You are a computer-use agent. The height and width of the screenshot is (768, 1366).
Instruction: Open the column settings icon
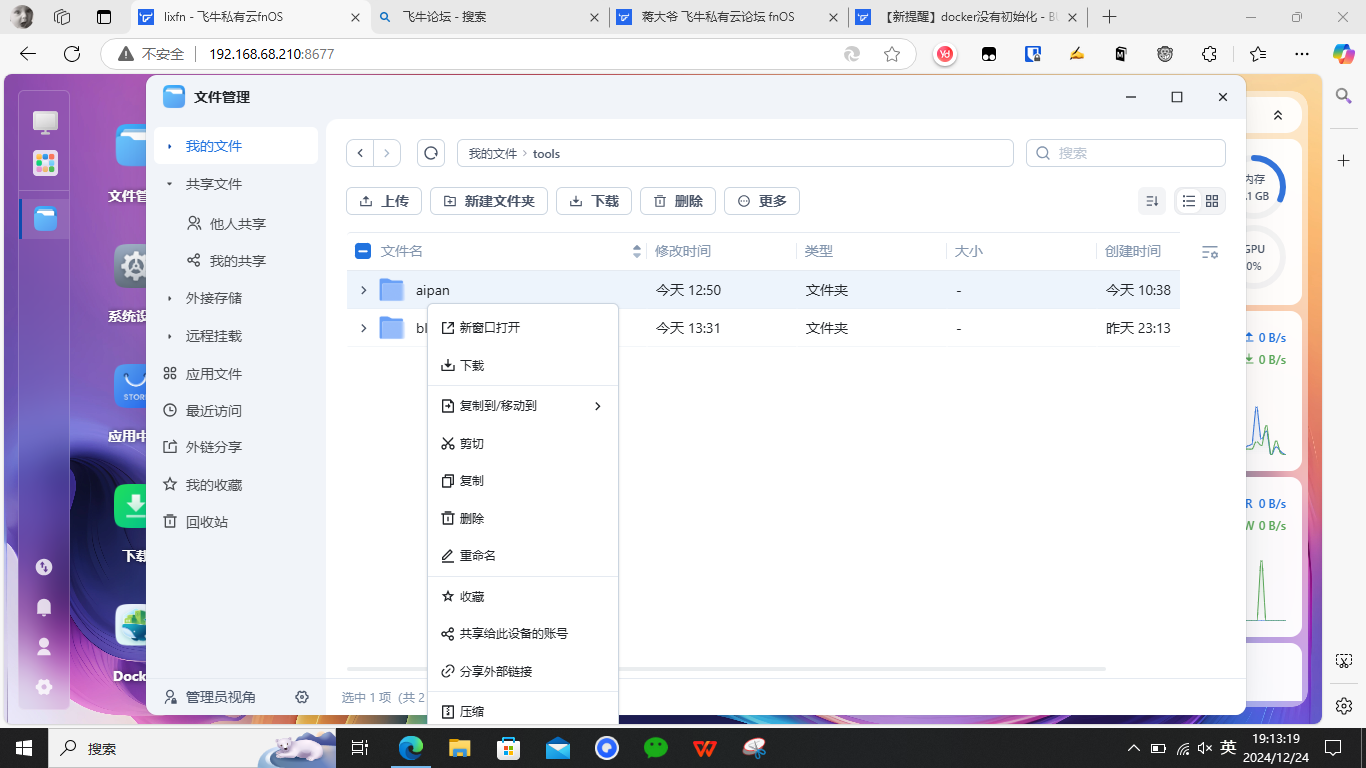click(x=1210, y=252)
